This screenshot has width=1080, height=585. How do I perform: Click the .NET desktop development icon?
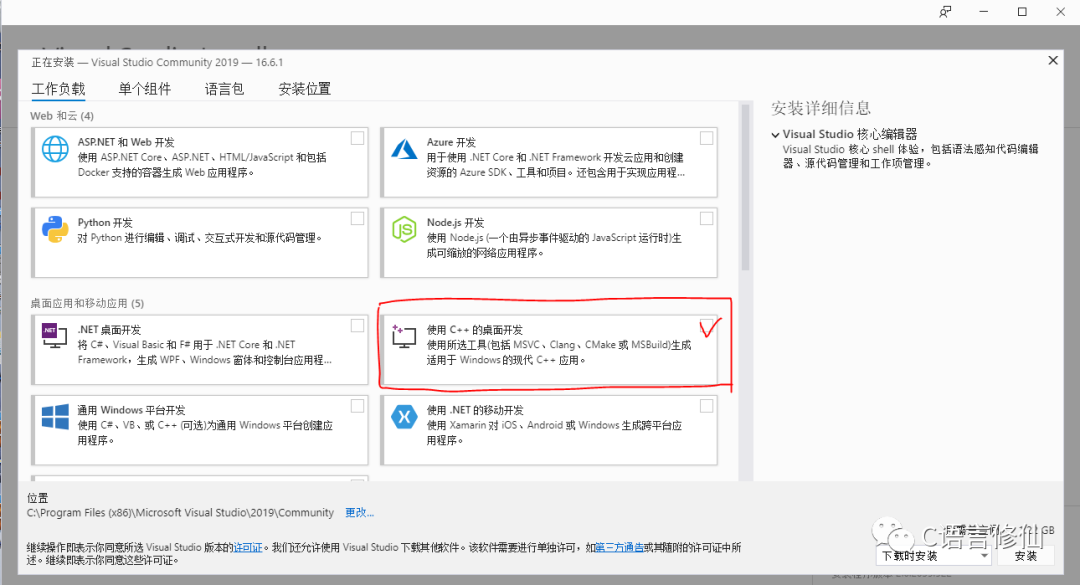click(55, 336)
